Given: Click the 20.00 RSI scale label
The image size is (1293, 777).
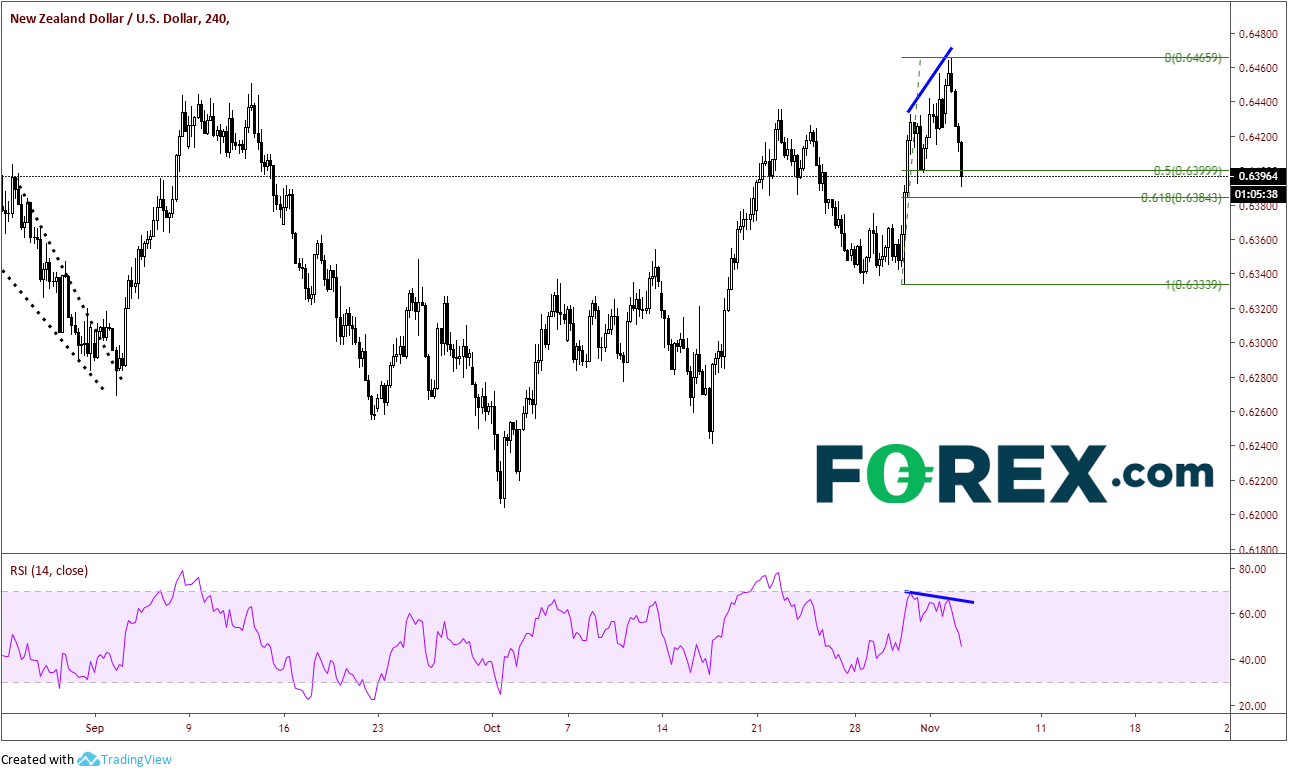Looking at the screenshot, I should 1252,706.
